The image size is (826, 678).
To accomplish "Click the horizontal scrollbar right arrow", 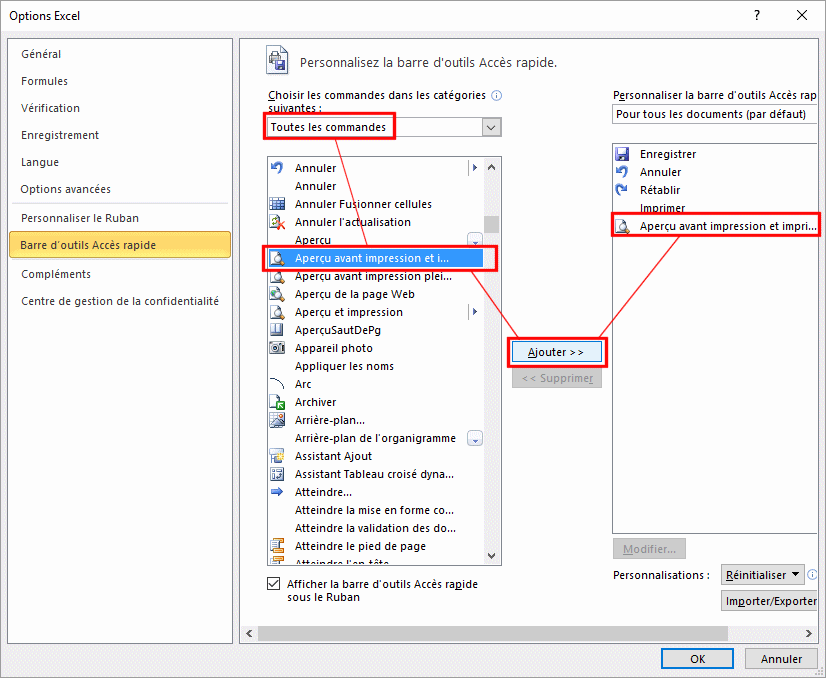I will point(809,633).
